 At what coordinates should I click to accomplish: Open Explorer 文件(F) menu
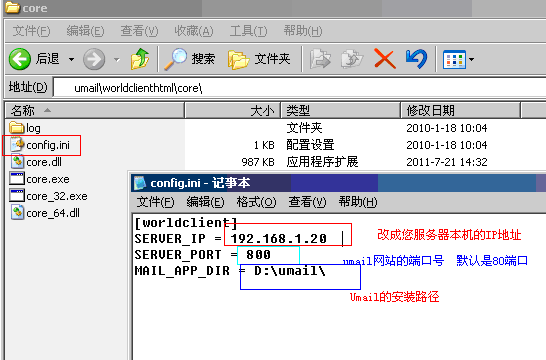(x=31, y=31)
